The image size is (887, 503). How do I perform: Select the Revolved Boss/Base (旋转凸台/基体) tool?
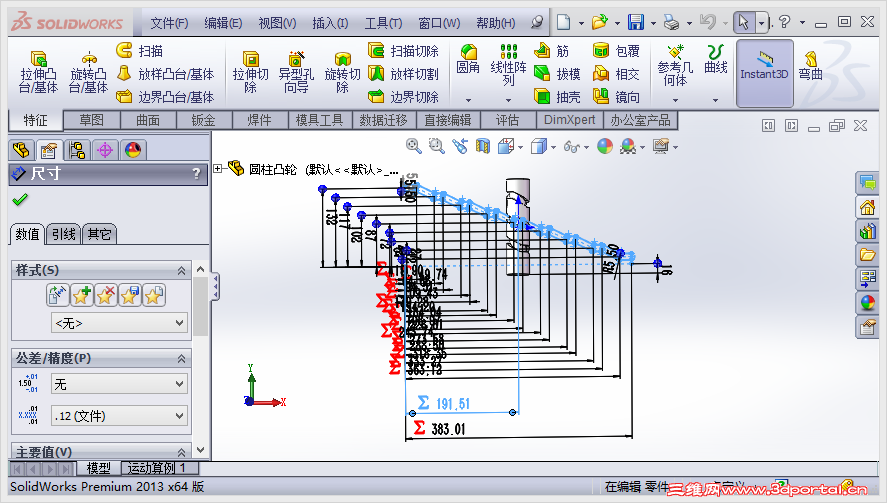pos(88,72)
